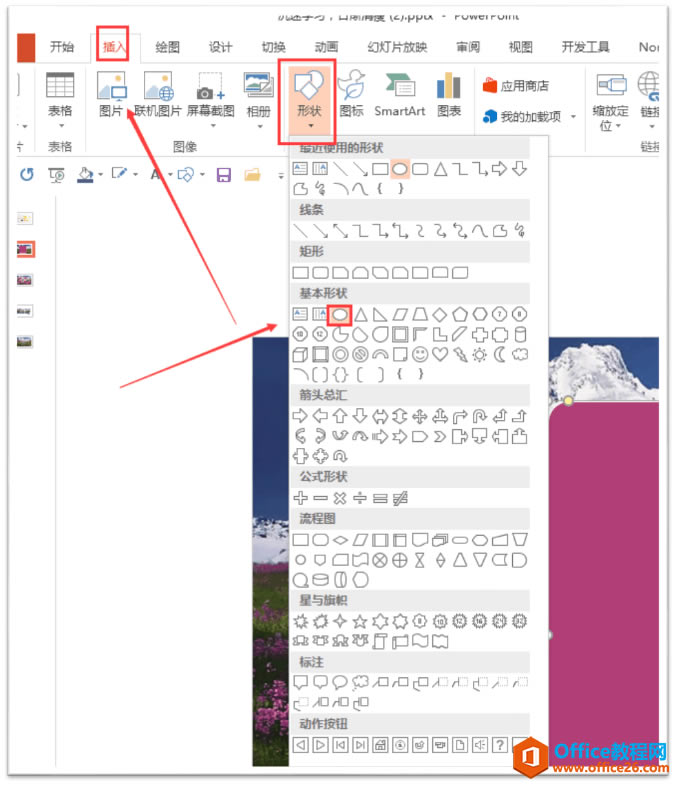This screenshot has width=676, height=785.
Task: Select the second slide thumbnail
Action: [25, 249]
